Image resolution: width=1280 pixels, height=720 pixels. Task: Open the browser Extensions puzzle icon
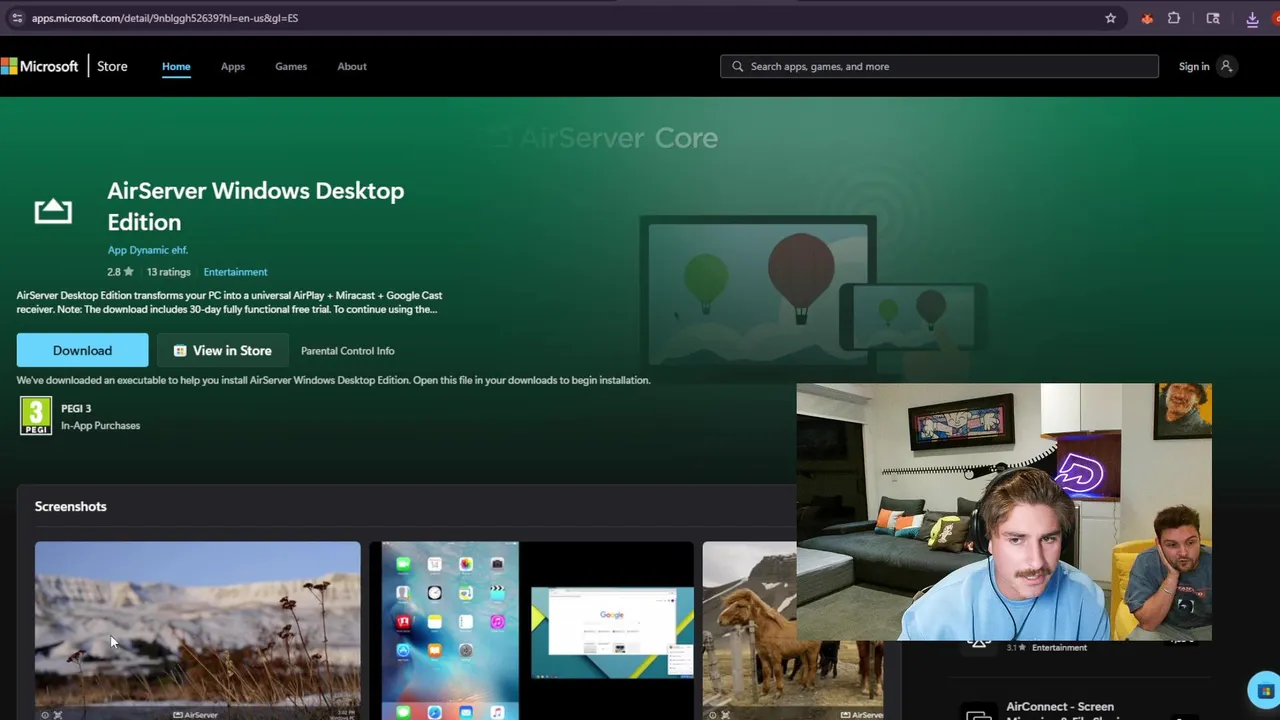(1174, 18)
